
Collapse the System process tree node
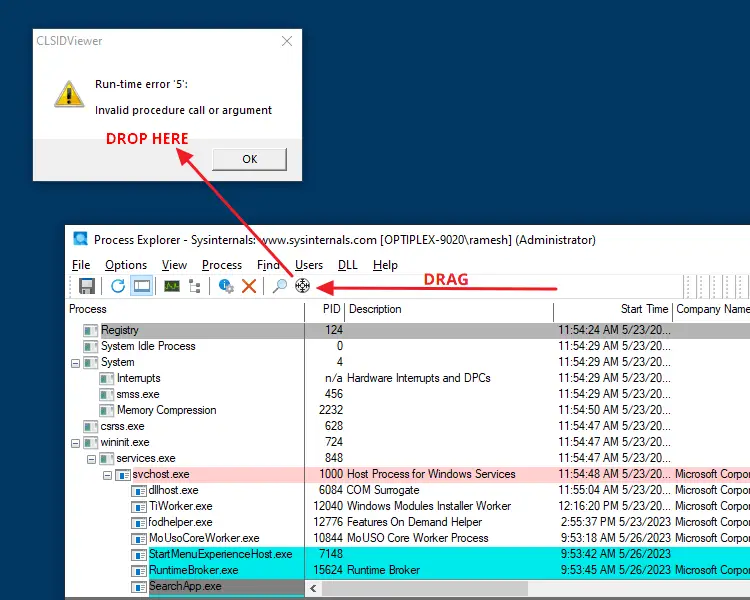75,364
